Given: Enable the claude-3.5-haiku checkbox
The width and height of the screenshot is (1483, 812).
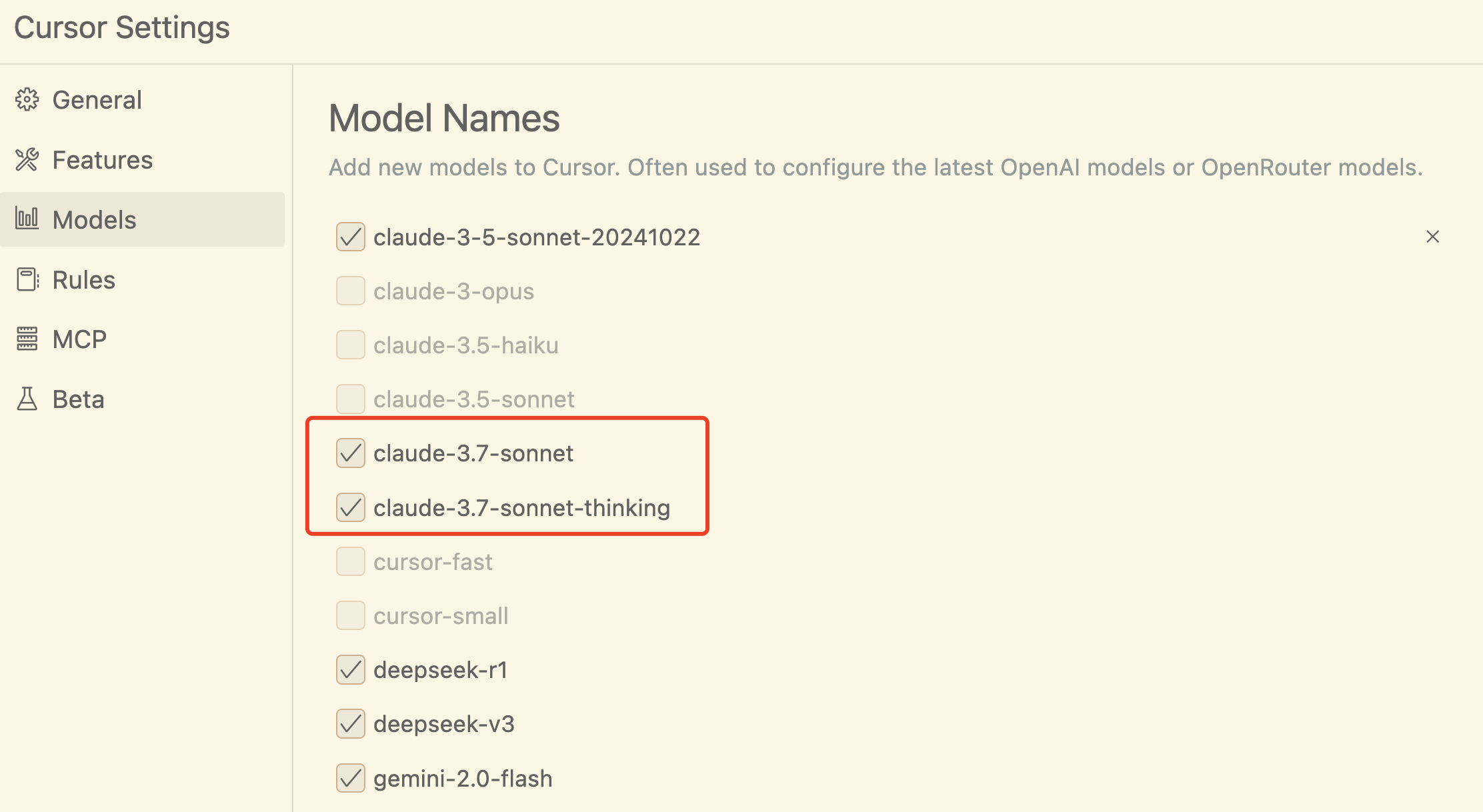Looking at the screenshot, I should point(351,345).
